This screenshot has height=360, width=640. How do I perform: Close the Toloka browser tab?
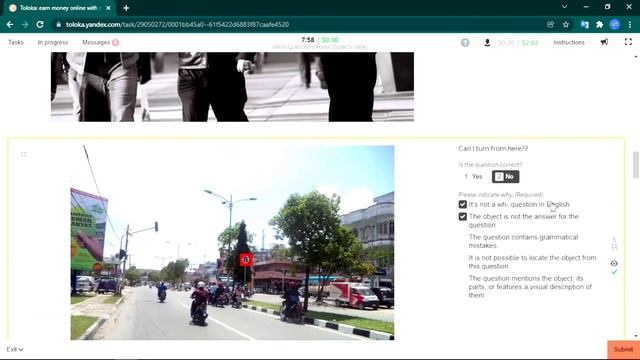pyautogui.click(x=108, y=8)
